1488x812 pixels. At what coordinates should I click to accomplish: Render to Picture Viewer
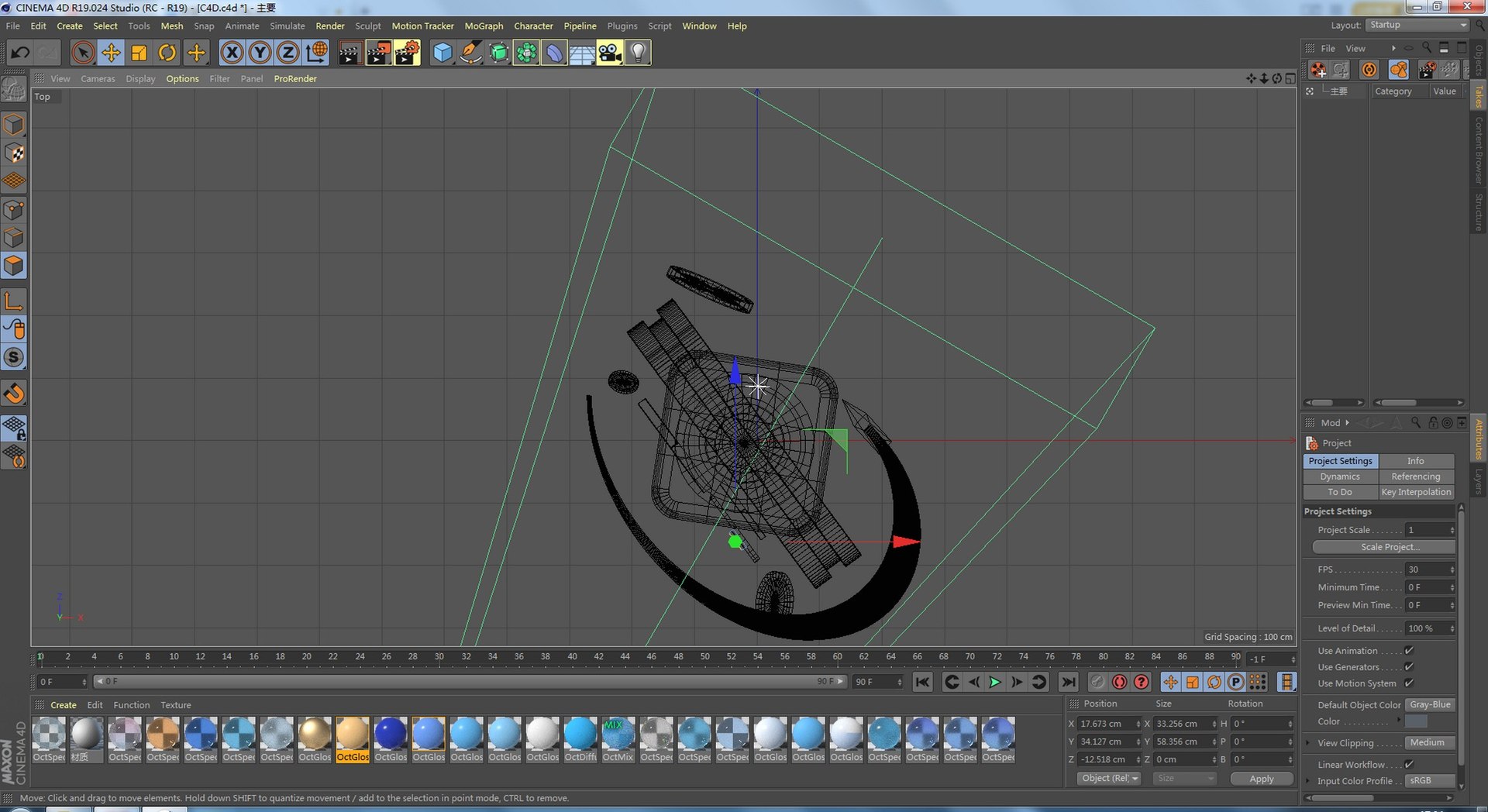378,53
